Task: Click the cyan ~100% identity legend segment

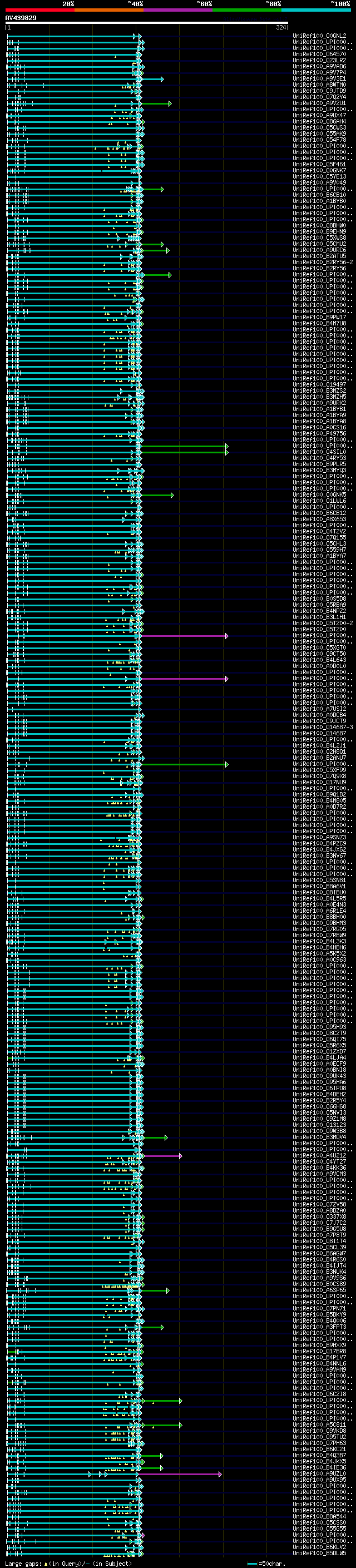Action: coord(316,10)
